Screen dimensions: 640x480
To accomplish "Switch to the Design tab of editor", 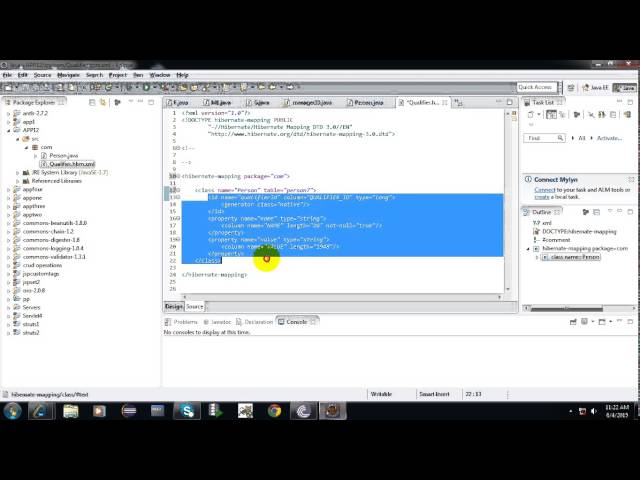I will [x=174, y=307].
